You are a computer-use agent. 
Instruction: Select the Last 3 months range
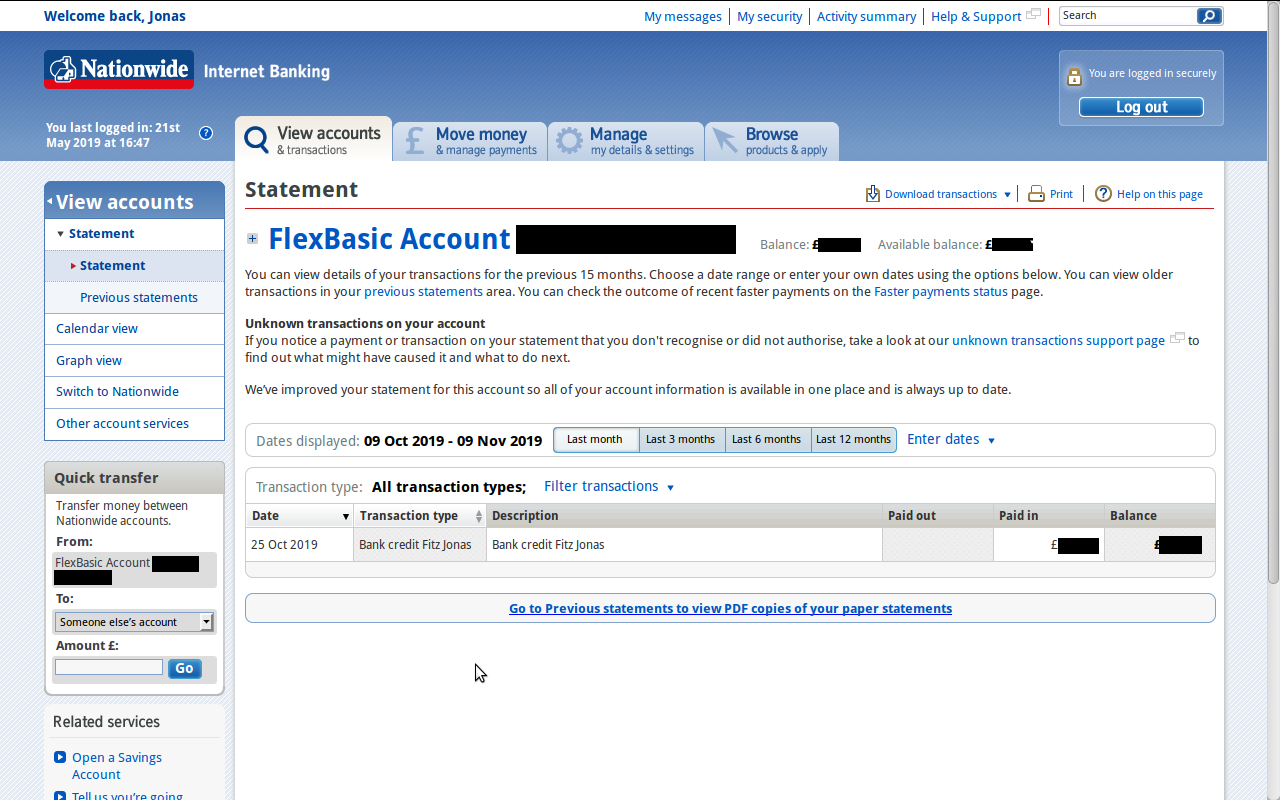coord(681,440)
